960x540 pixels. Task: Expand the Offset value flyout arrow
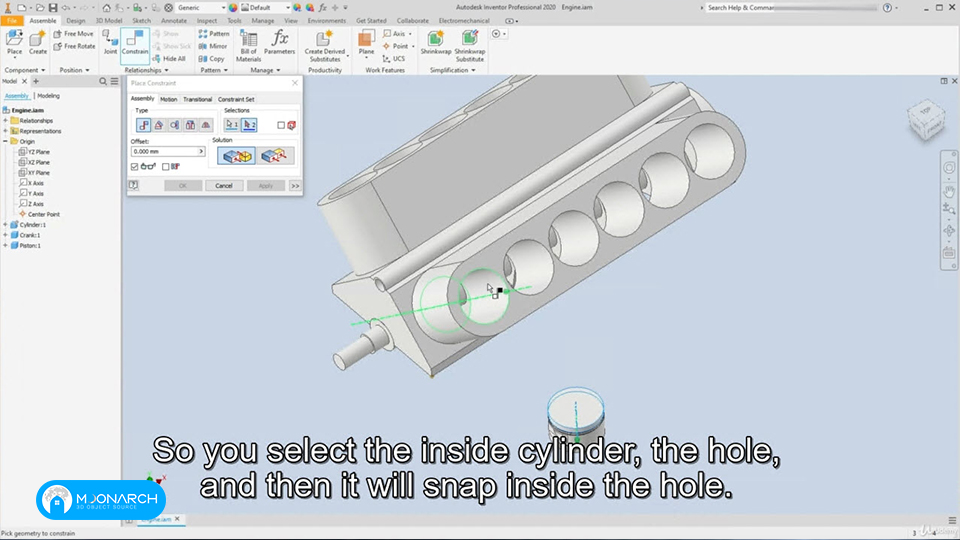[x=201, y=151]
